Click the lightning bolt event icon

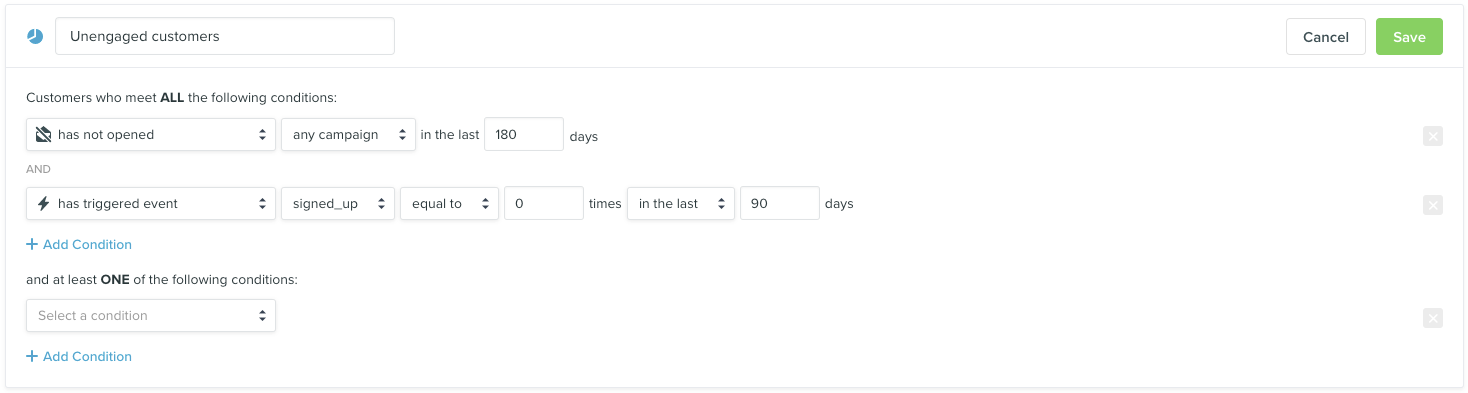tap(43, 203)
